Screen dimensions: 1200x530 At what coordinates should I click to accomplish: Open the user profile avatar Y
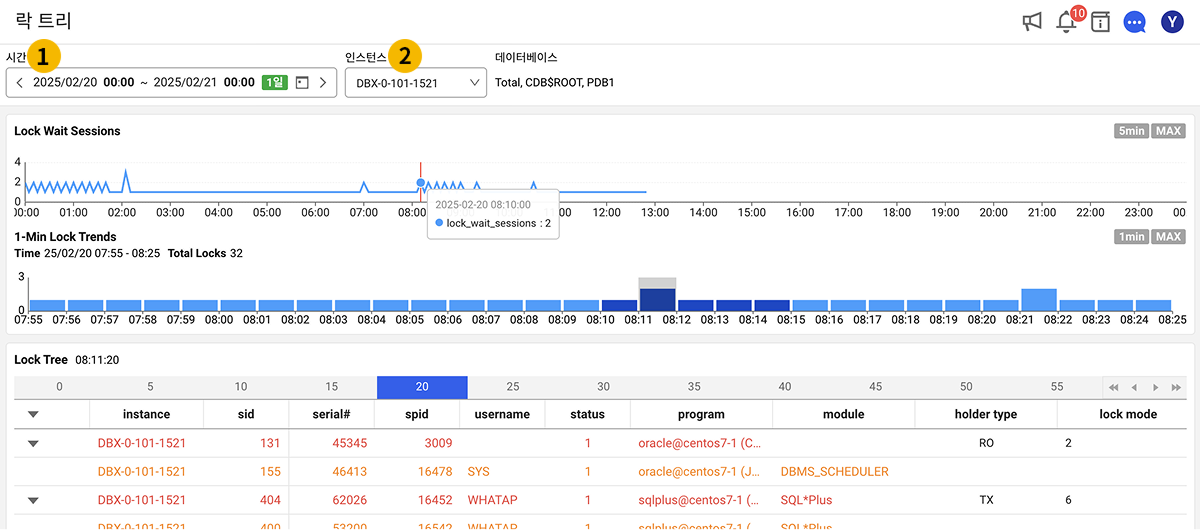[1172, 22]
